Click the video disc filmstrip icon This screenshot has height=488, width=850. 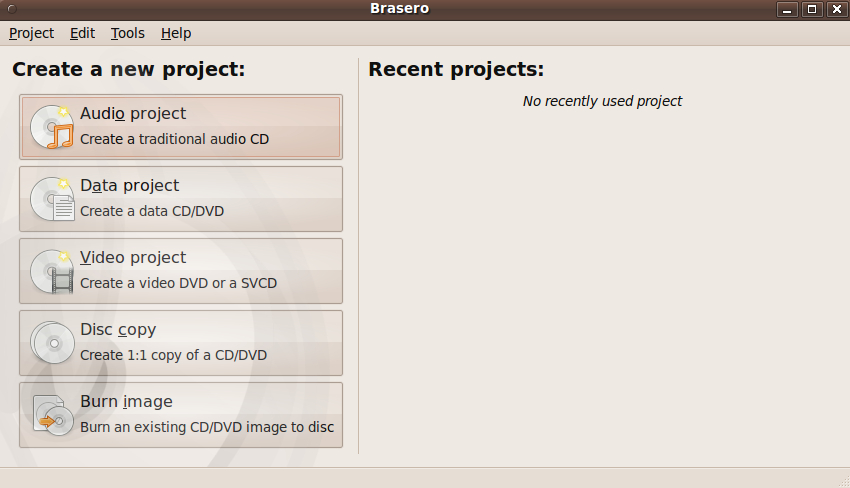(x=52, y=272)
